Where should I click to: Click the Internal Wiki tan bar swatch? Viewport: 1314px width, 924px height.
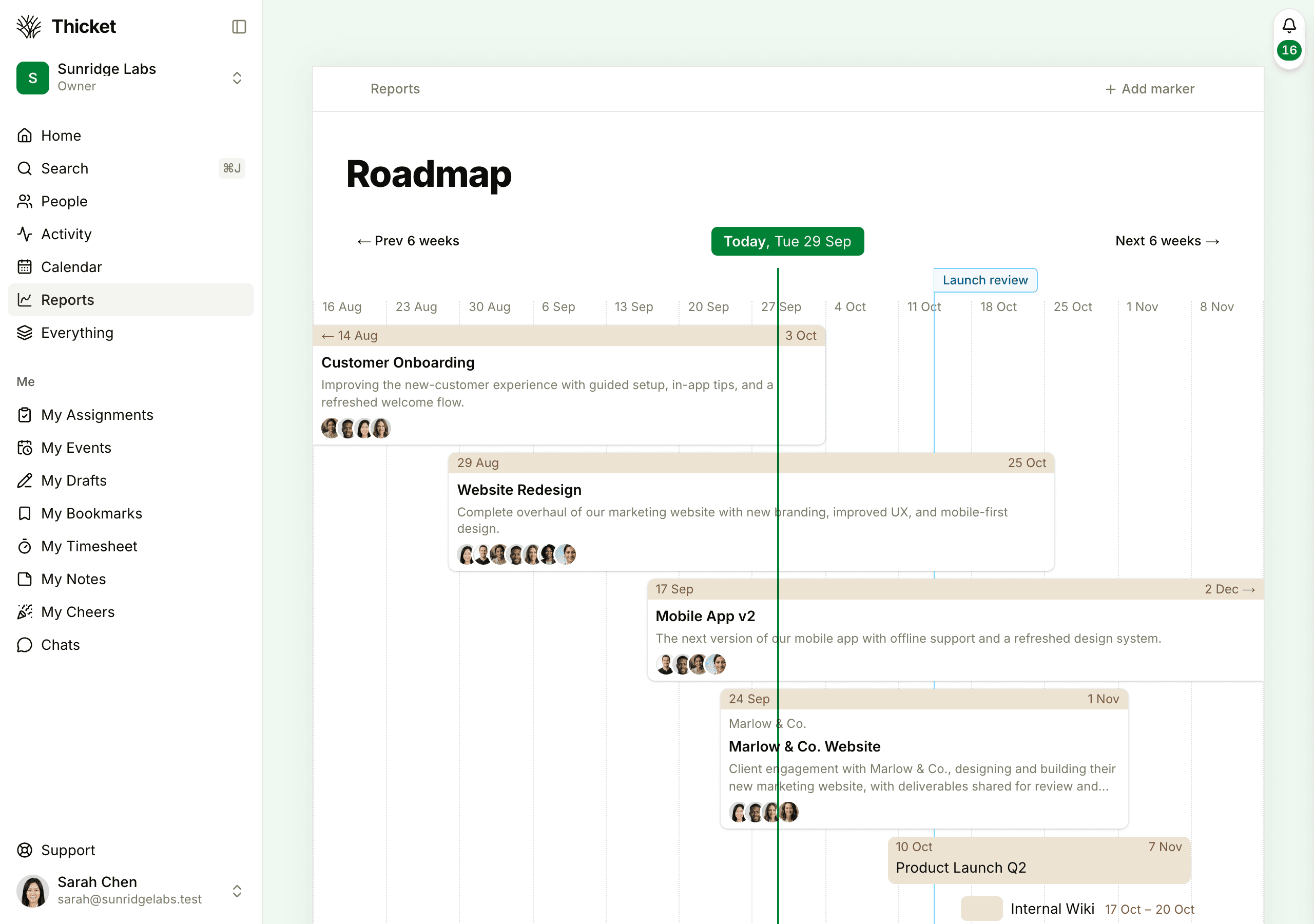click(x=981, y=909)
